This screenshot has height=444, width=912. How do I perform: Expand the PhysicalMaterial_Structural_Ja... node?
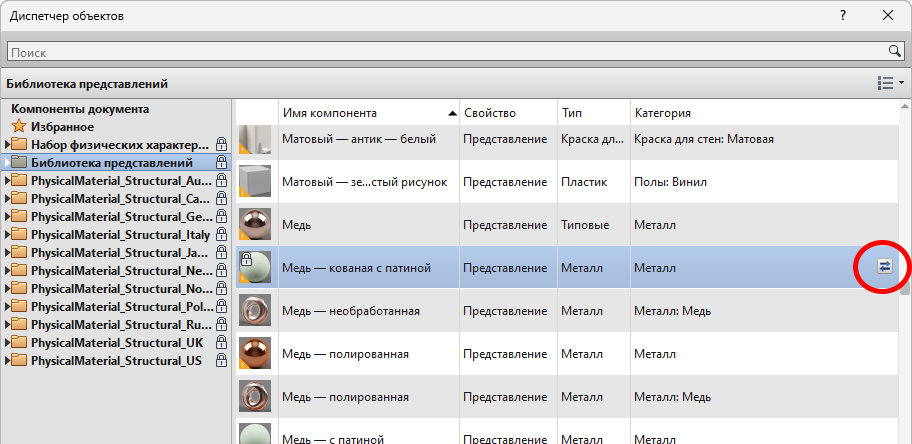tap(7, 253)
